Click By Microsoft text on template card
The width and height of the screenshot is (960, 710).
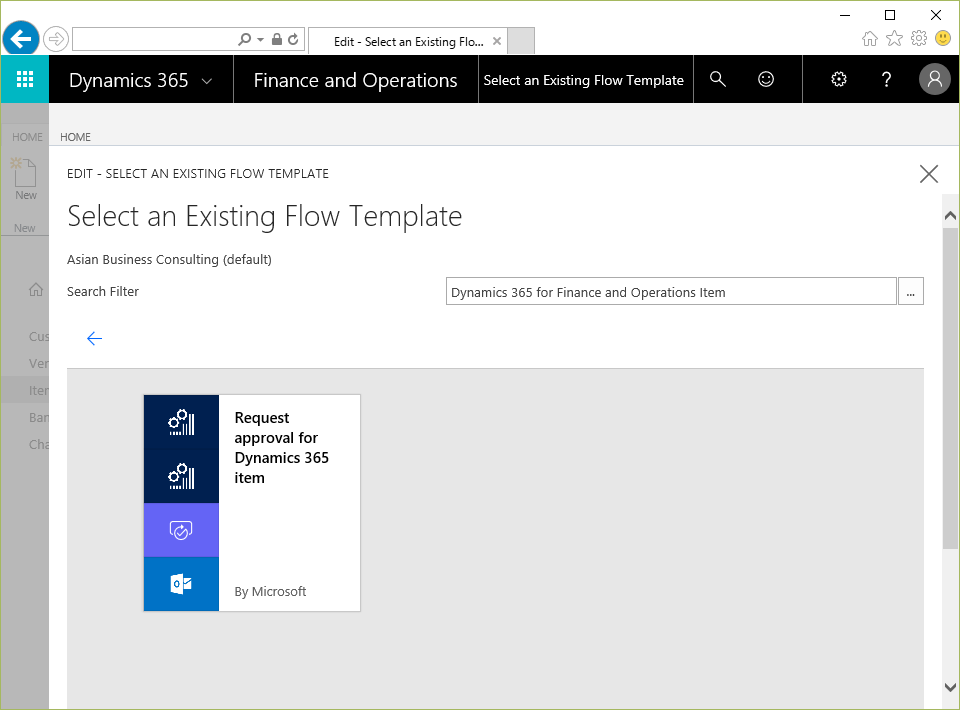pos(270,591)
